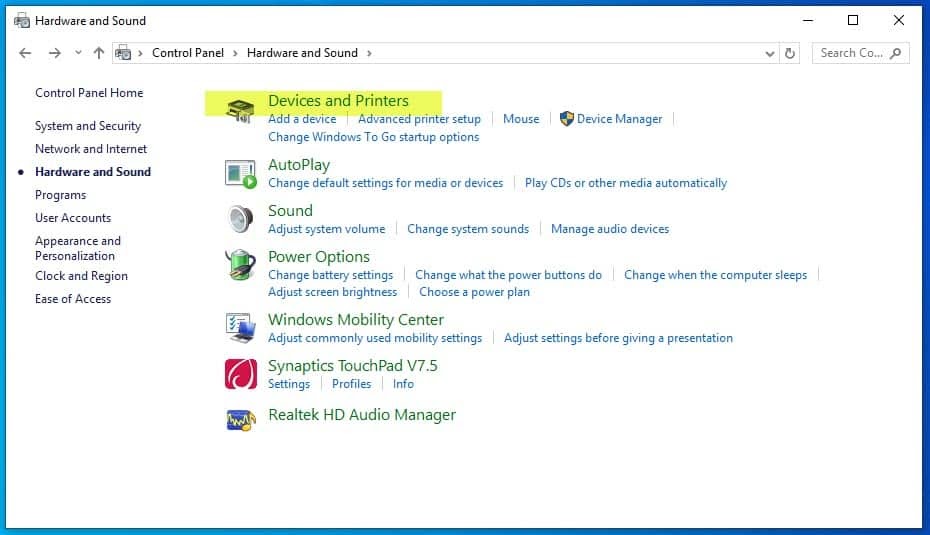This screenshot has height=535, width=930.
Task: Click Change system sounds
Action: (468, 229)
